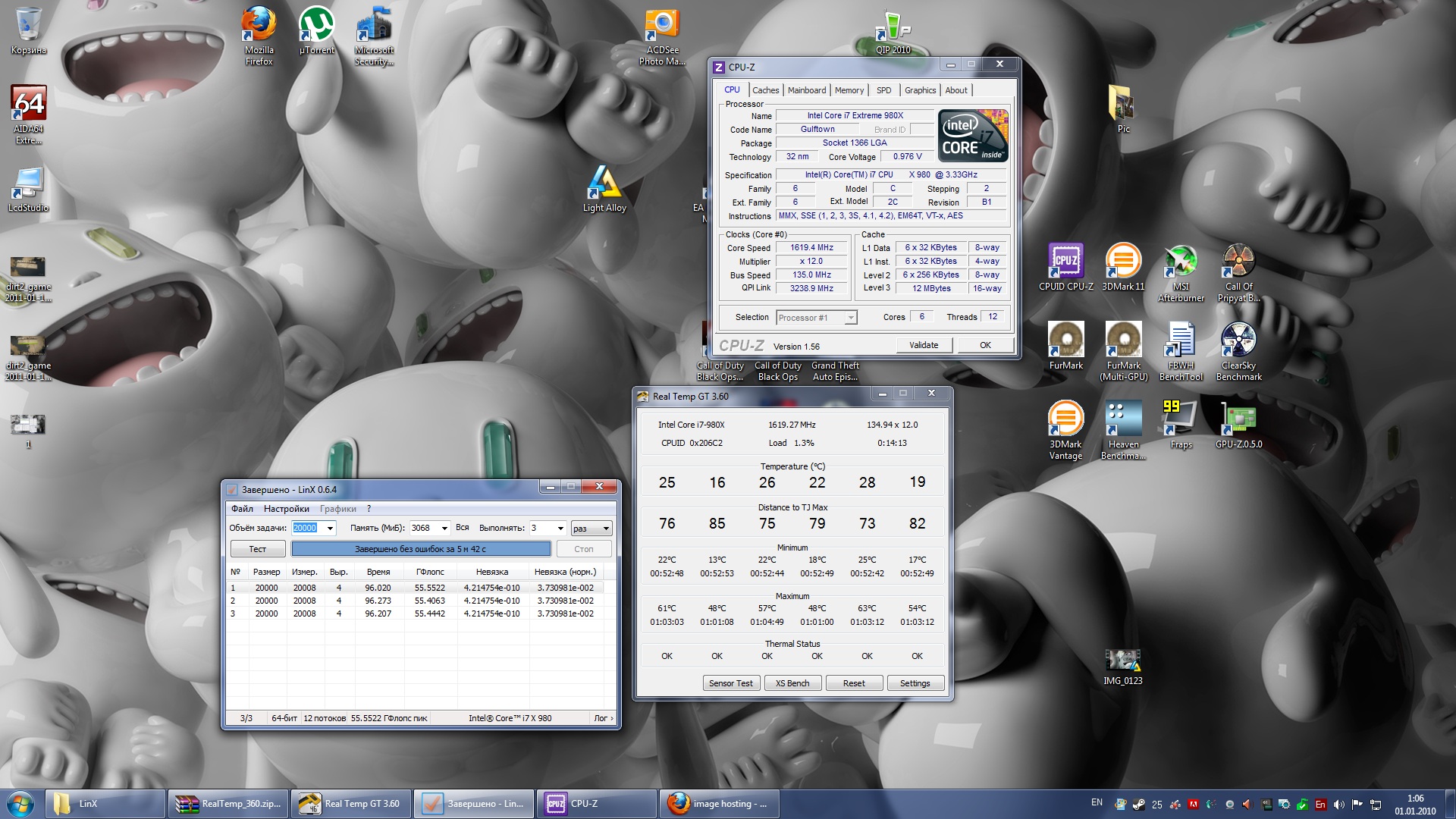Open Microsoft Security desktop shortcut

[374, 36]
